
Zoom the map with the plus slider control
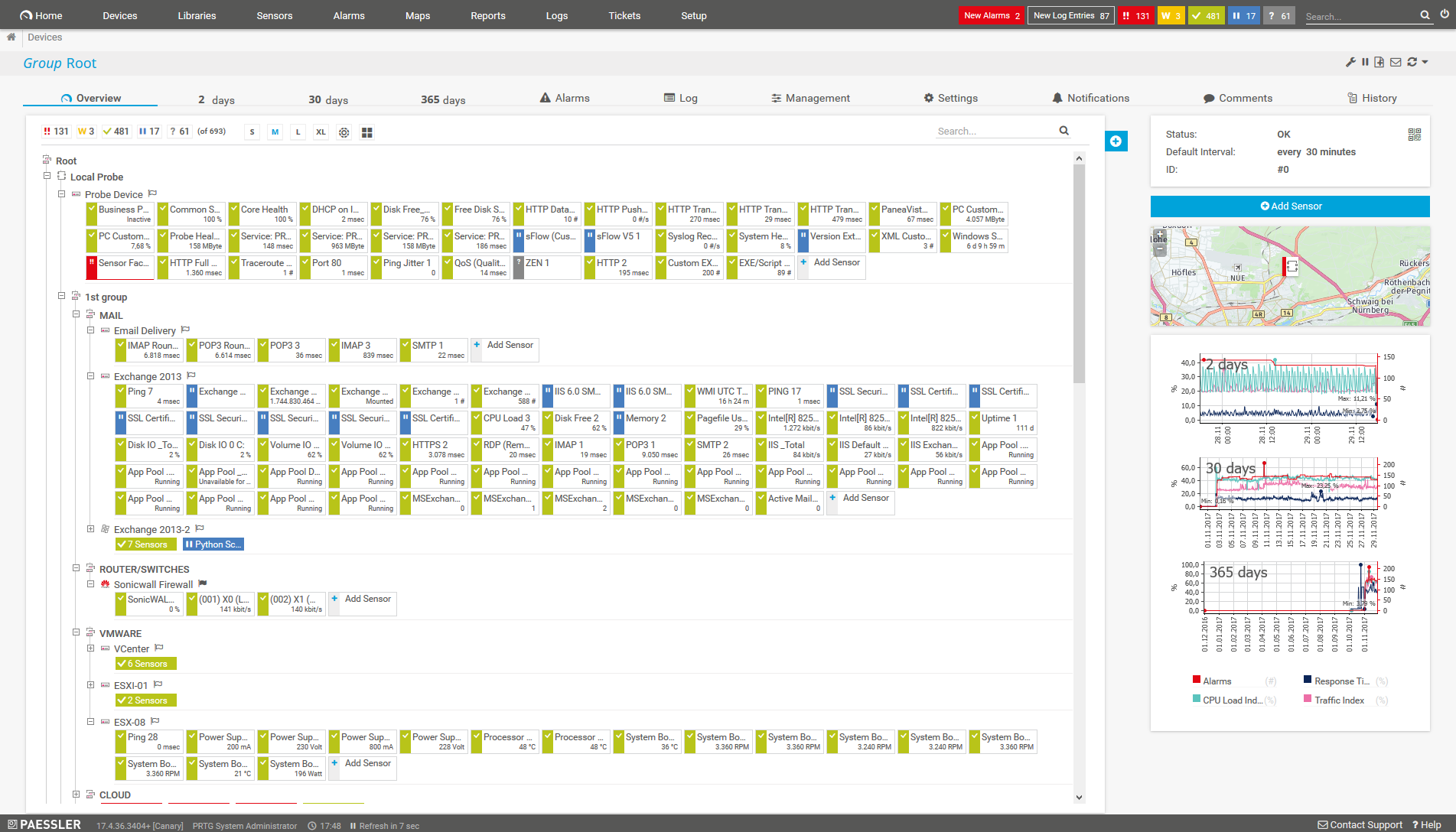(1160, 234)
